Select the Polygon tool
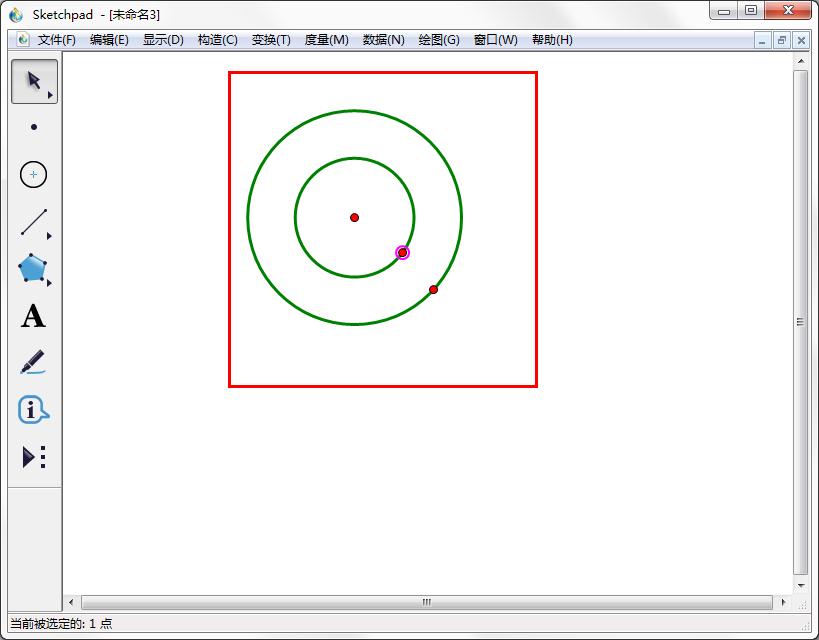This screenshot has height=640, width=819. [34, 269]
